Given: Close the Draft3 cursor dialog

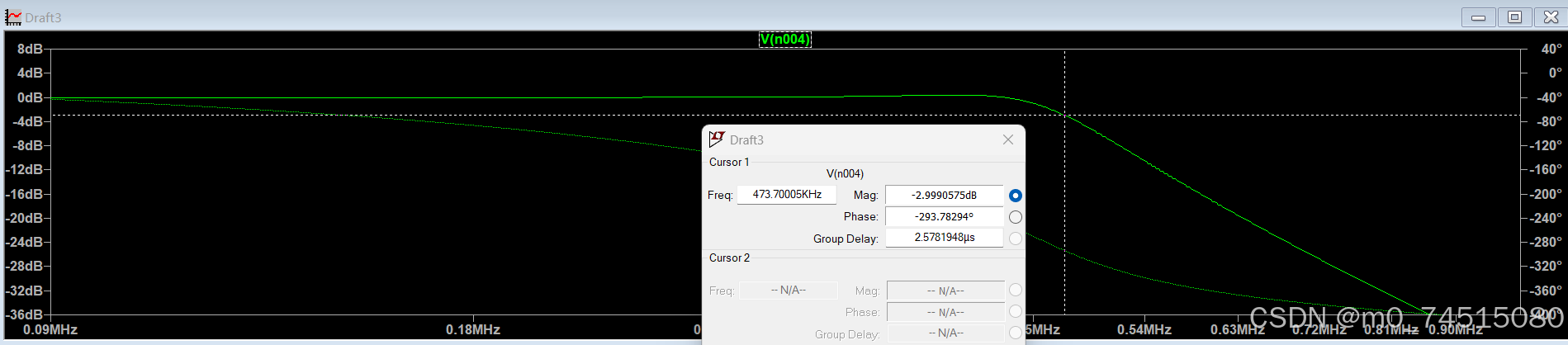Looking at the screenshot, I should pos(1008,139).
